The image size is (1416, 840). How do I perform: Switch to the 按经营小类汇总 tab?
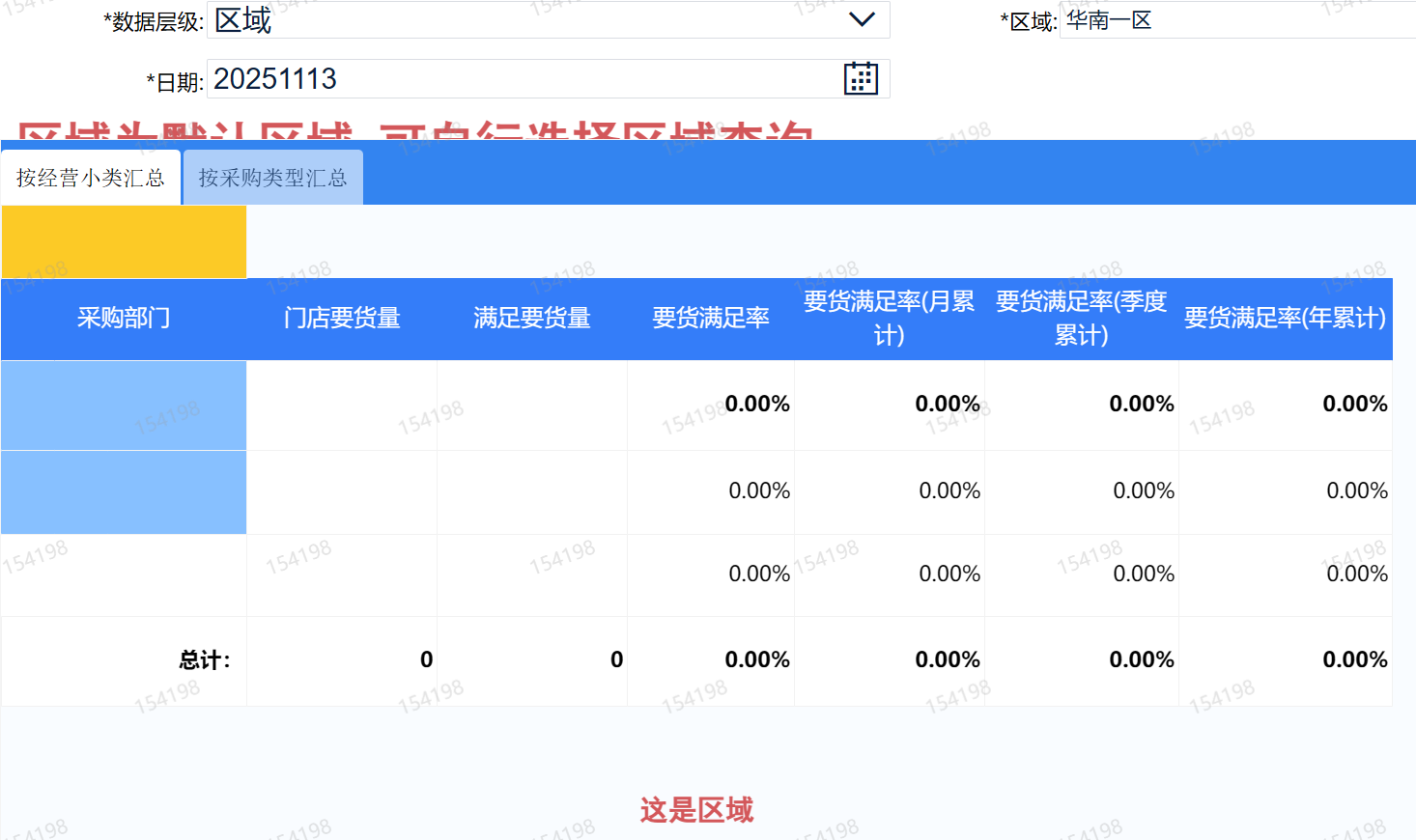coord(91,178)
